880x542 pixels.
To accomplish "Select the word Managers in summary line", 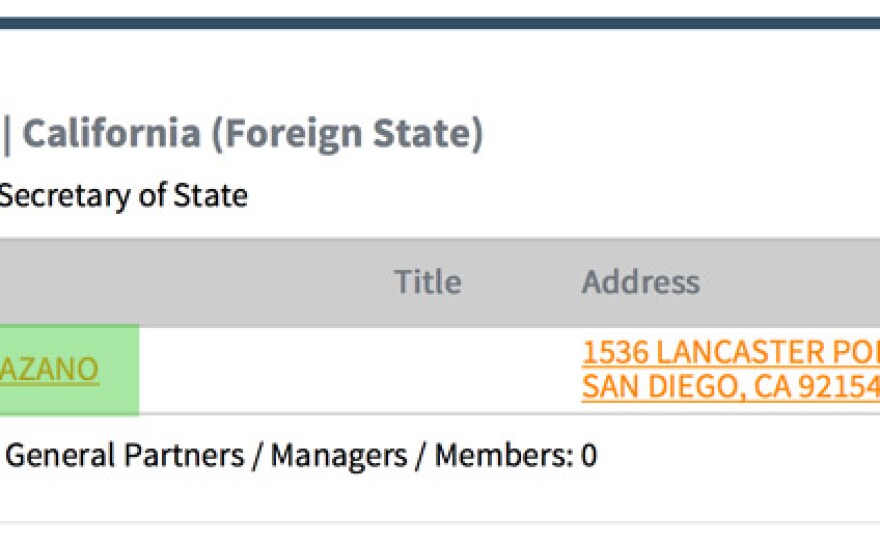I will (x=339, y=455).
